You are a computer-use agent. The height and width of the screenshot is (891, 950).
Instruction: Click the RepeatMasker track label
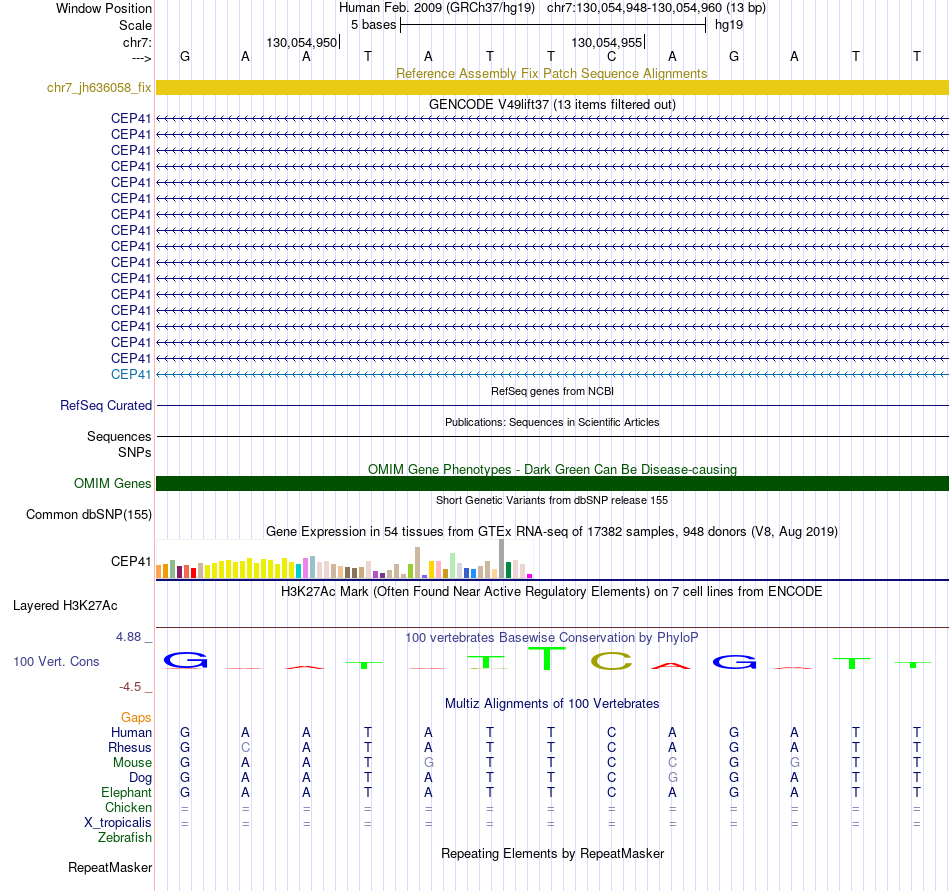pos(110,867)
